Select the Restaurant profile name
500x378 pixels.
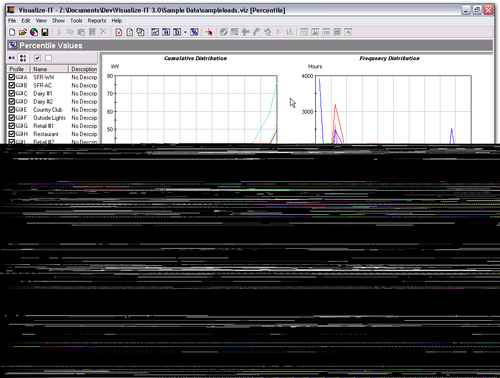point(46,134)
